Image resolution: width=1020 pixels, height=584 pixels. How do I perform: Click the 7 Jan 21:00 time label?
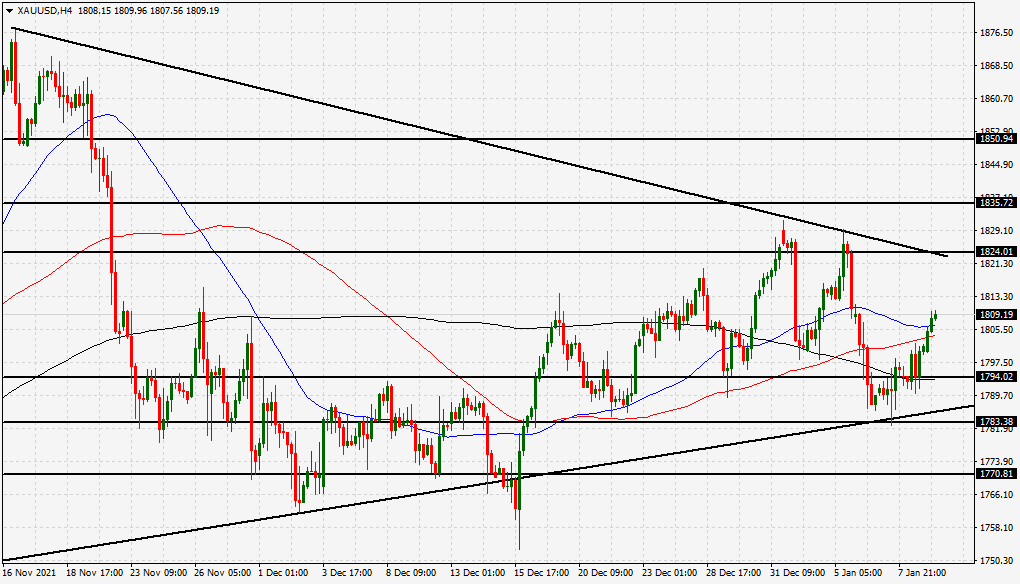coord(922,573)
